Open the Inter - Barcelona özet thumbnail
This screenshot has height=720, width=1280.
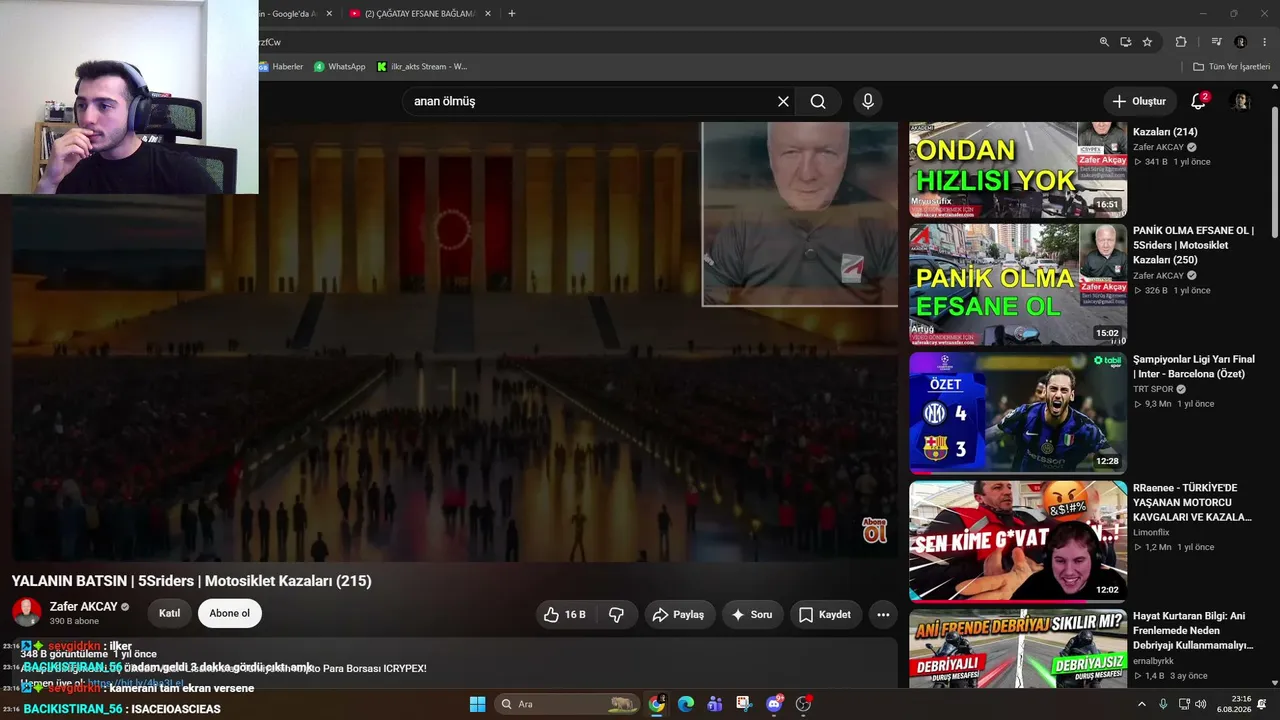point(1018,413)
